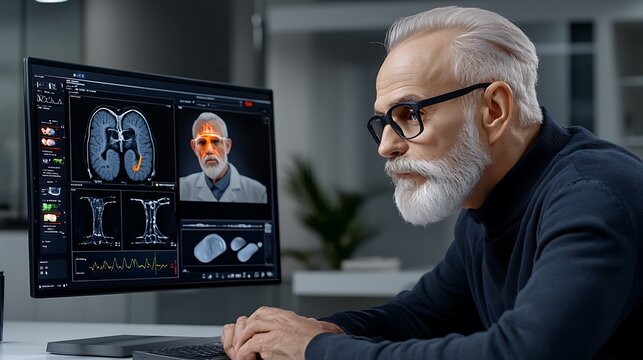The width and height of the screenshot is (643, 360).
Task: Select the cream-colored thumbnail with red underline
Action: pyautogui.click(x=50, y=218)
